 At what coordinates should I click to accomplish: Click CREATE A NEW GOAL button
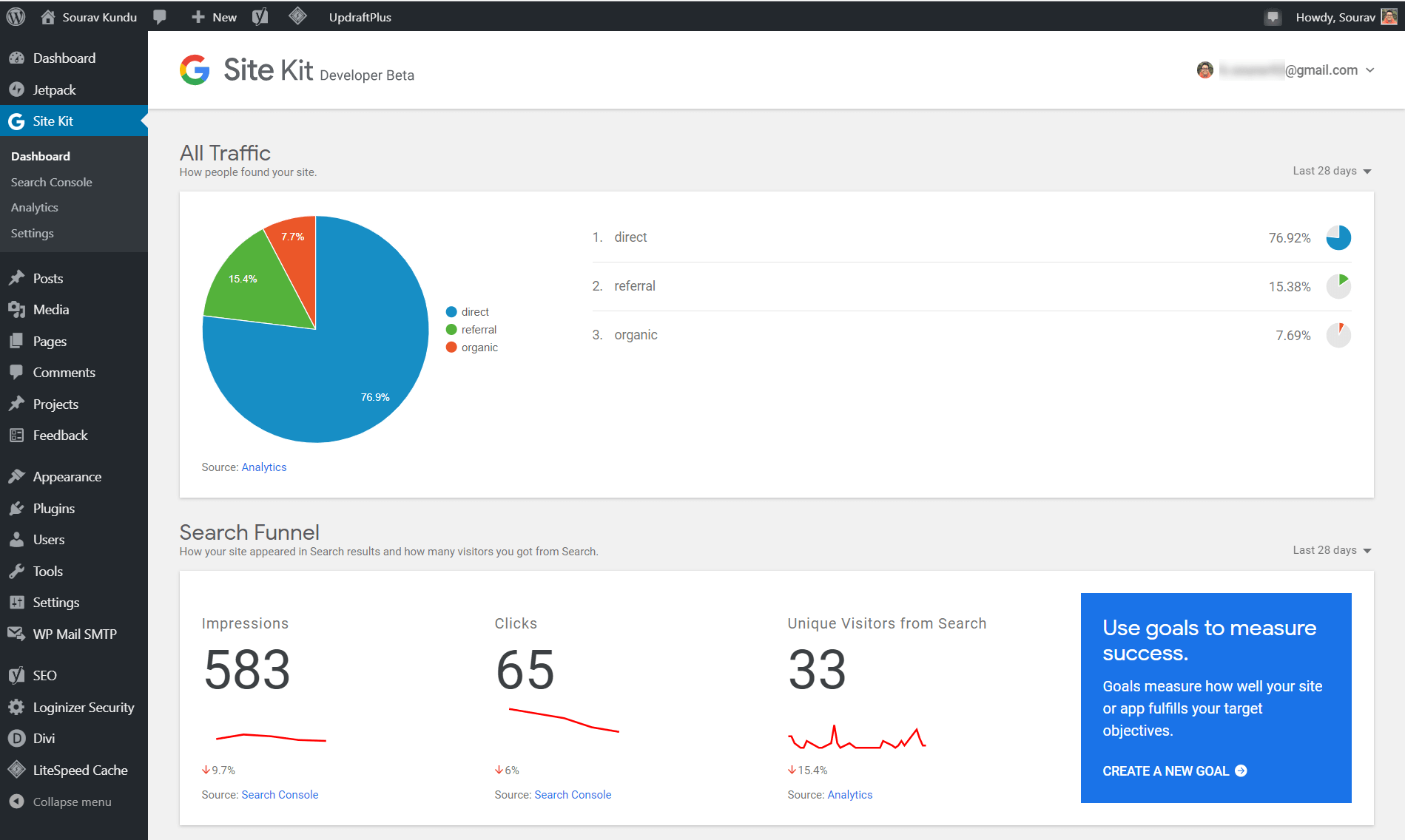[1175, 770]
